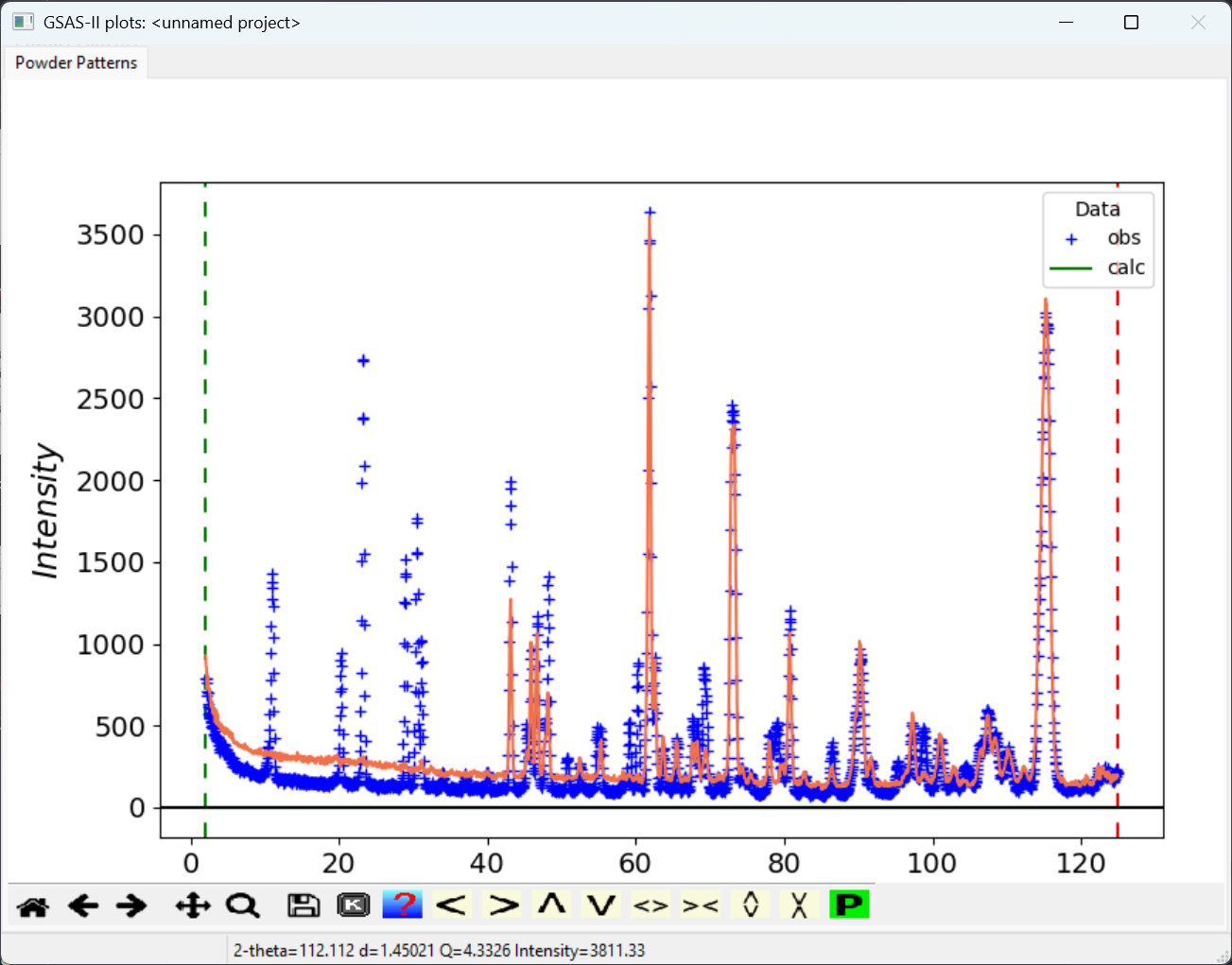Maximize the GSAS-II plots window
Image resolution: width=1232 pixels, height=965 pixels.
[1131, 22]
